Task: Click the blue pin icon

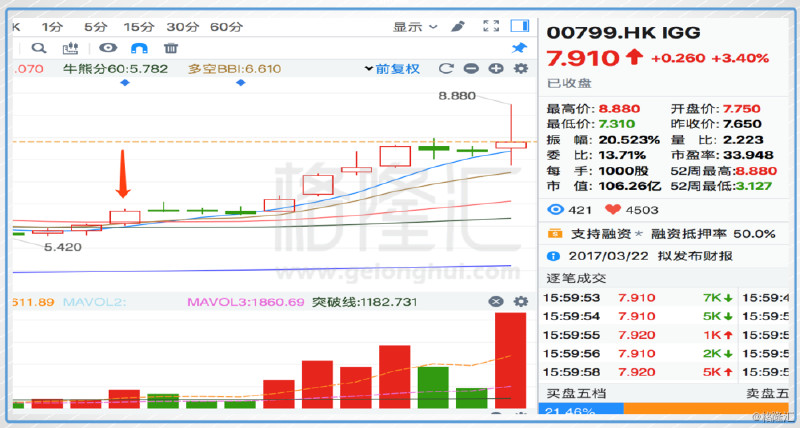Action: click(x=518, y=47)
